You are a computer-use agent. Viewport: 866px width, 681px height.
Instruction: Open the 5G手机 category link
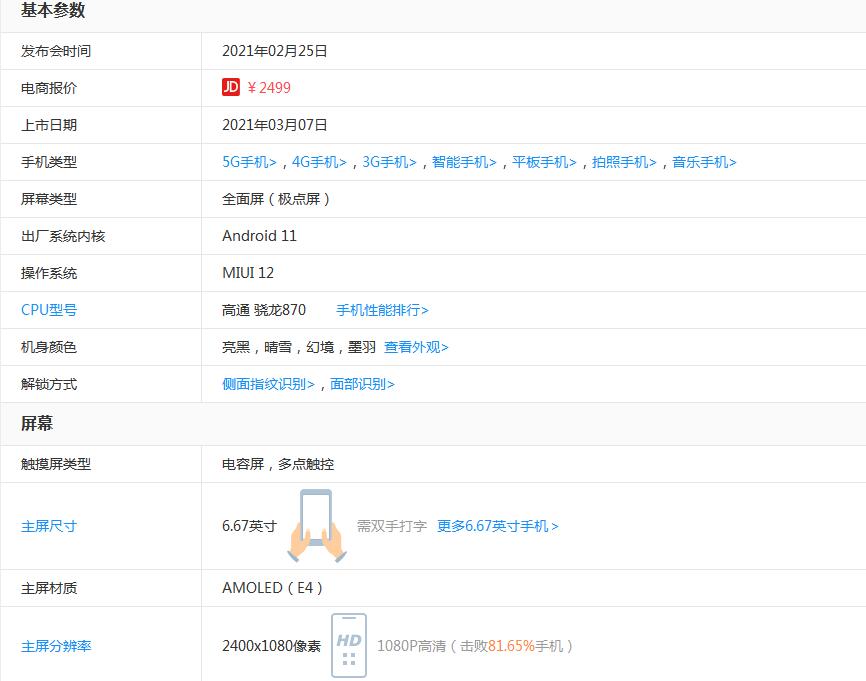point(249,162)
